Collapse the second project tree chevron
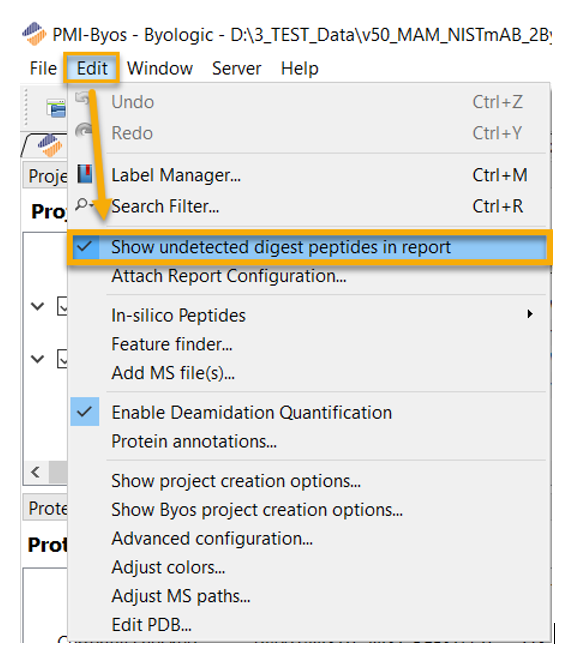 [x=38, y=359]
